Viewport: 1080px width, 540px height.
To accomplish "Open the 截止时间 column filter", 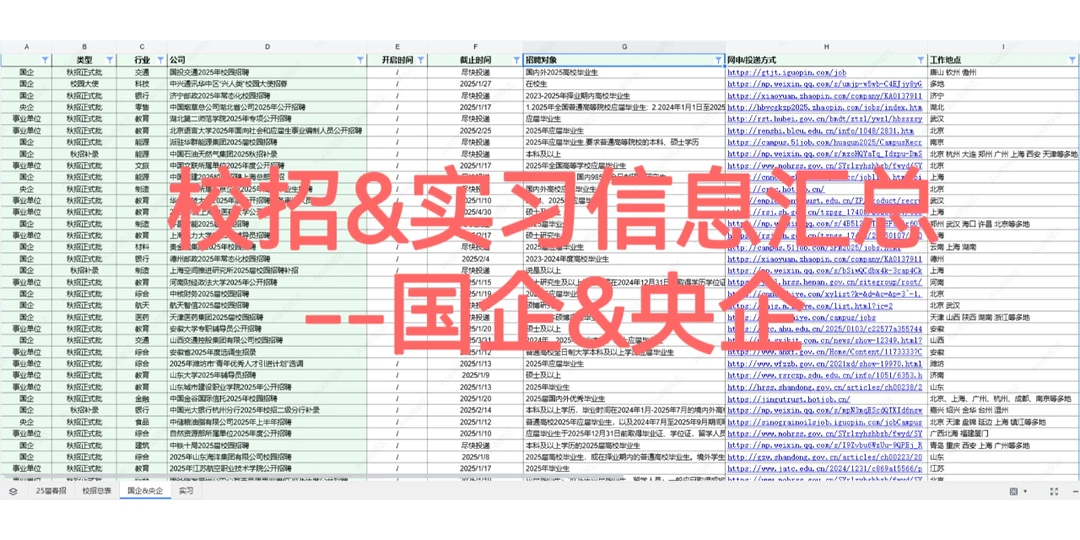I will tap(517, 60).
